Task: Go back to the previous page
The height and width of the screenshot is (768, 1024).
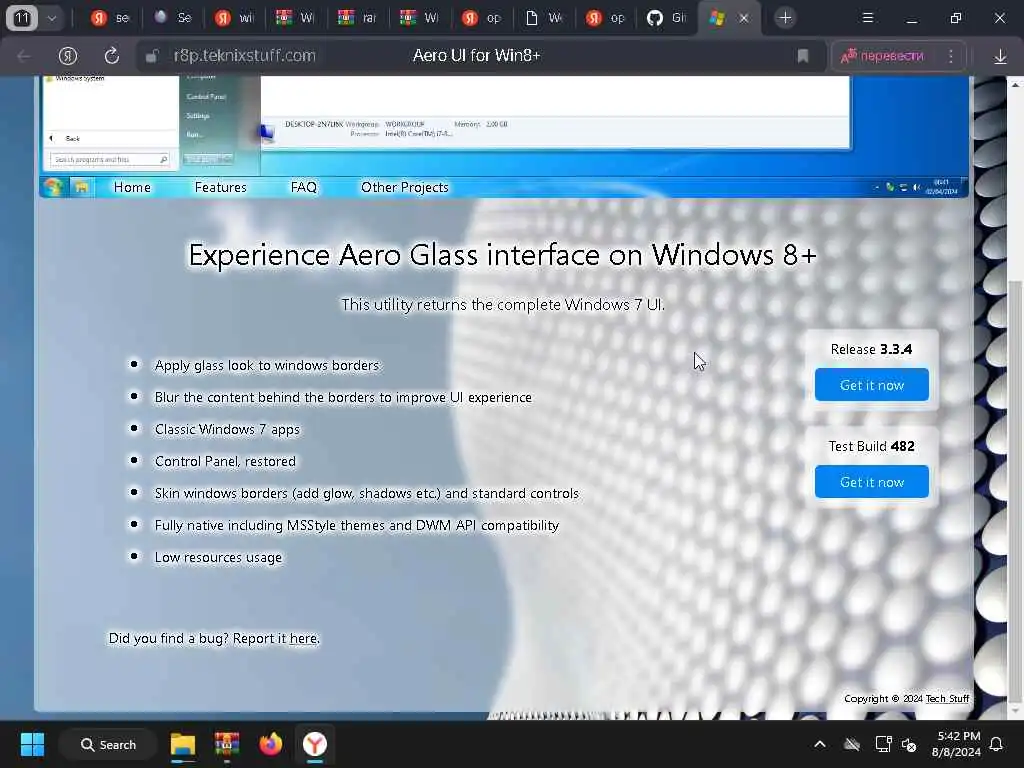Action: [x=24, y=56]
